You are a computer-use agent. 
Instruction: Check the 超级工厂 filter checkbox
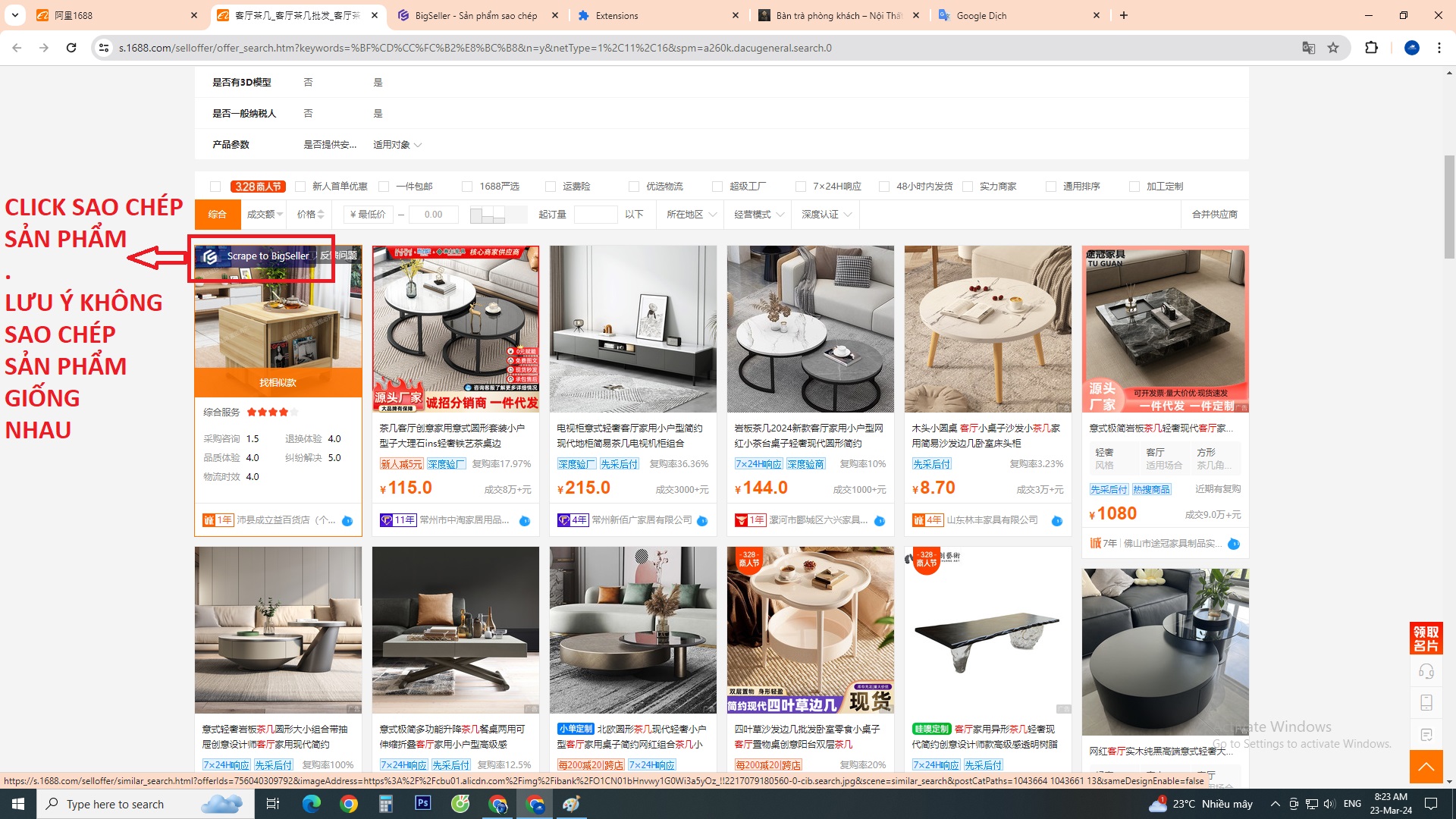[717, 187]
